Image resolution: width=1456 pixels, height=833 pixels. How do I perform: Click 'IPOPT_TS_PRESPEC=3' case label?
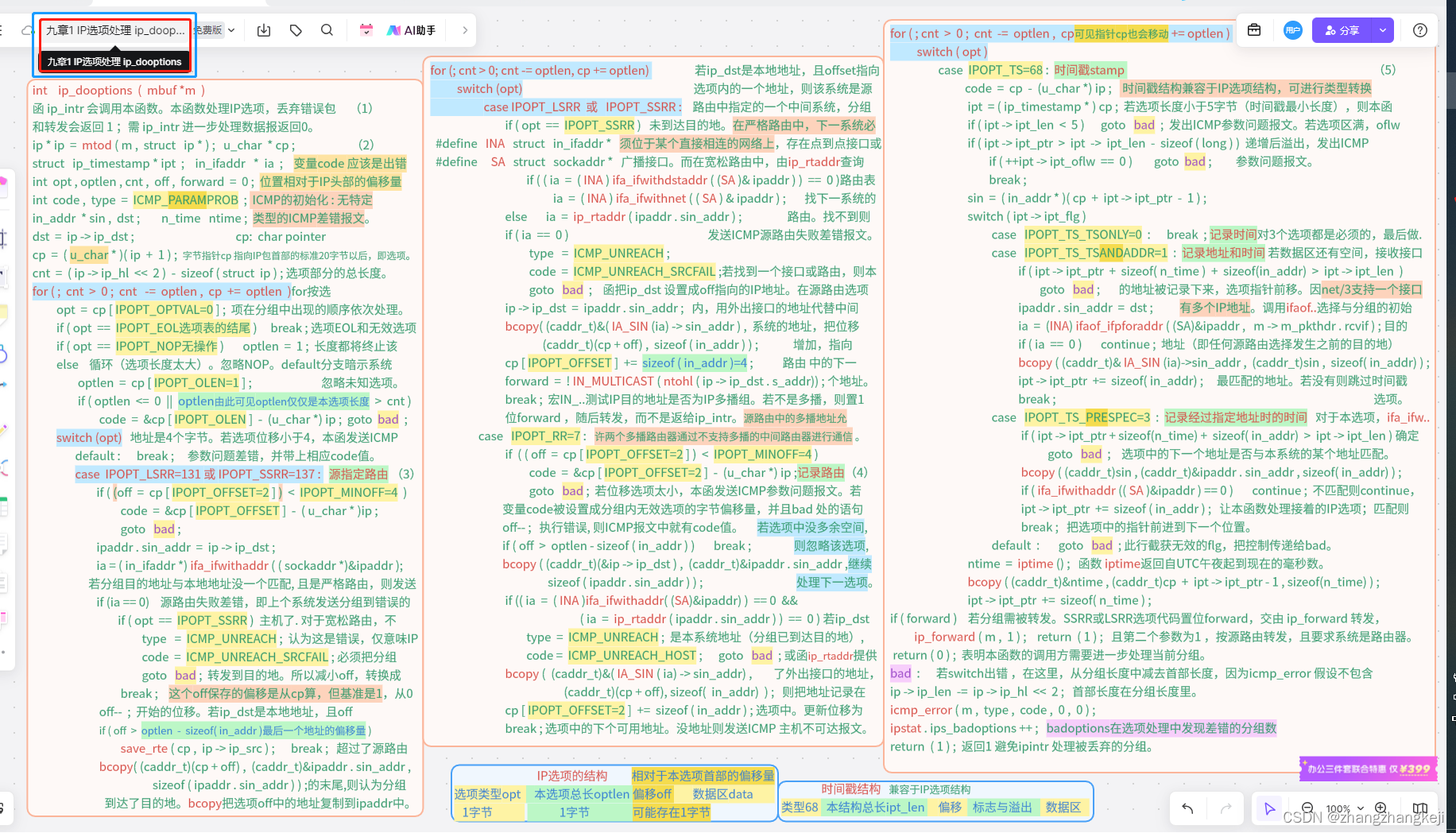tap(1087, 417)
